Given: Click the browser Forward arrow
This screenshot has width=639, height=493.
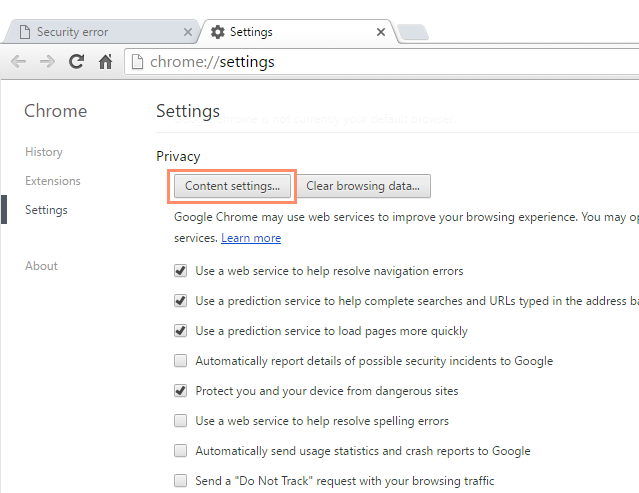Looking at the screenshot, I should tap(47, 62).
